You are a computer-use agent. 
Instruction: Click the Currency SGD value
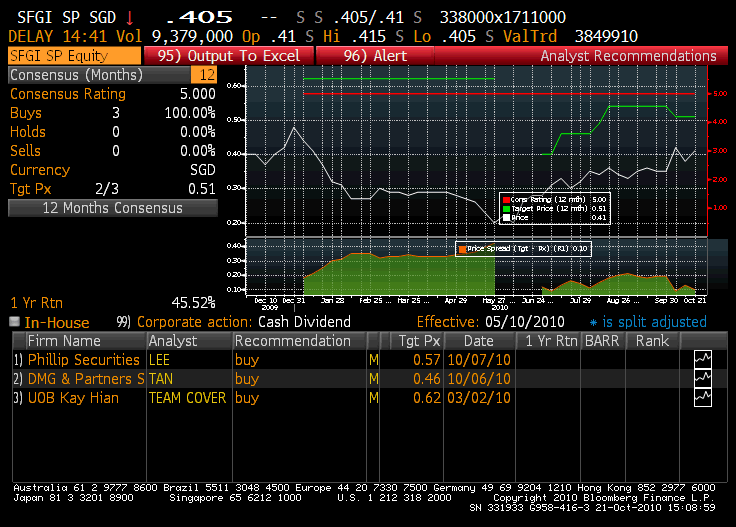203,170
